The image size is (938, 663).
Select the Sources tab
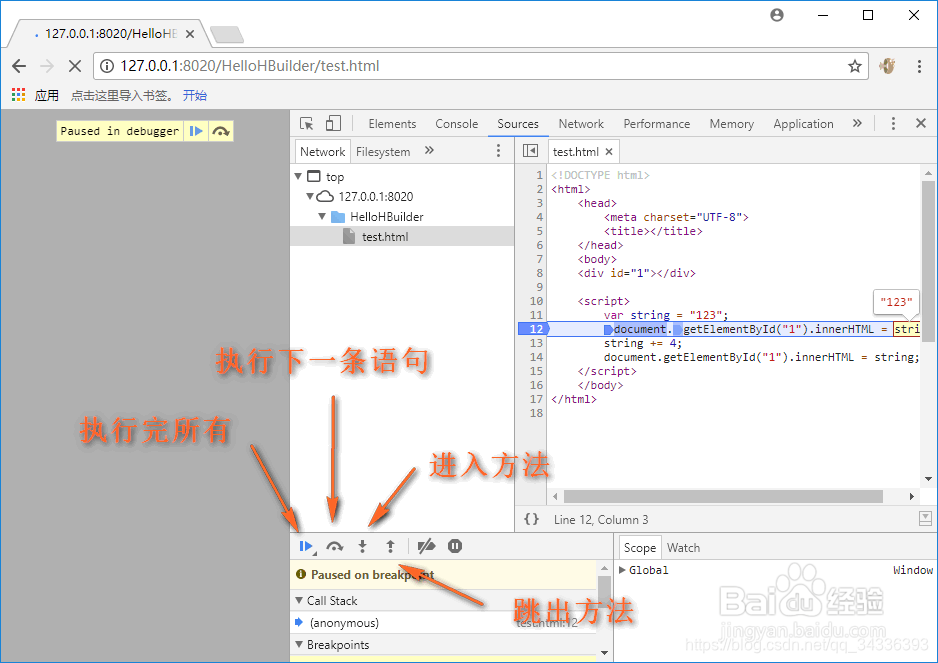517,124
